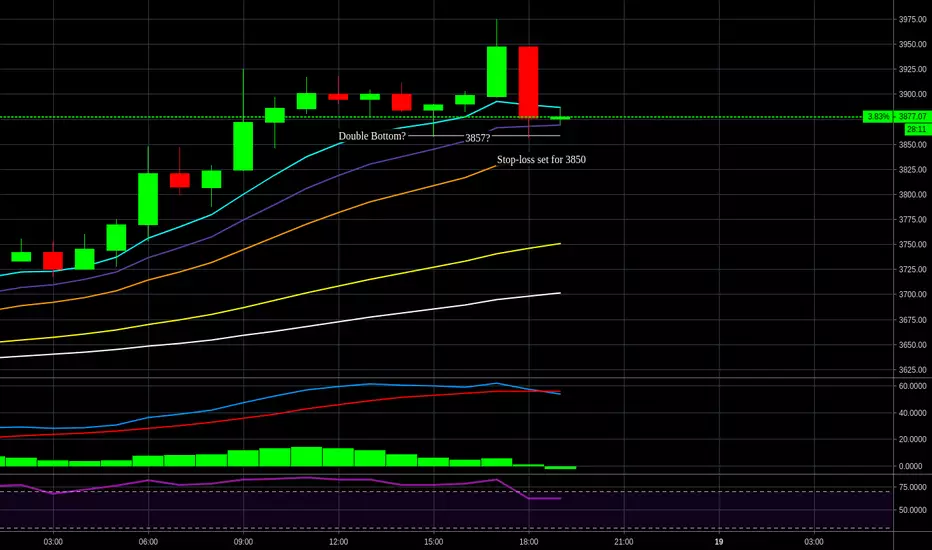This screenshot has width=932, height=550.
Task: Click the 3950.00 price axis label
Action: click(912, 45)
